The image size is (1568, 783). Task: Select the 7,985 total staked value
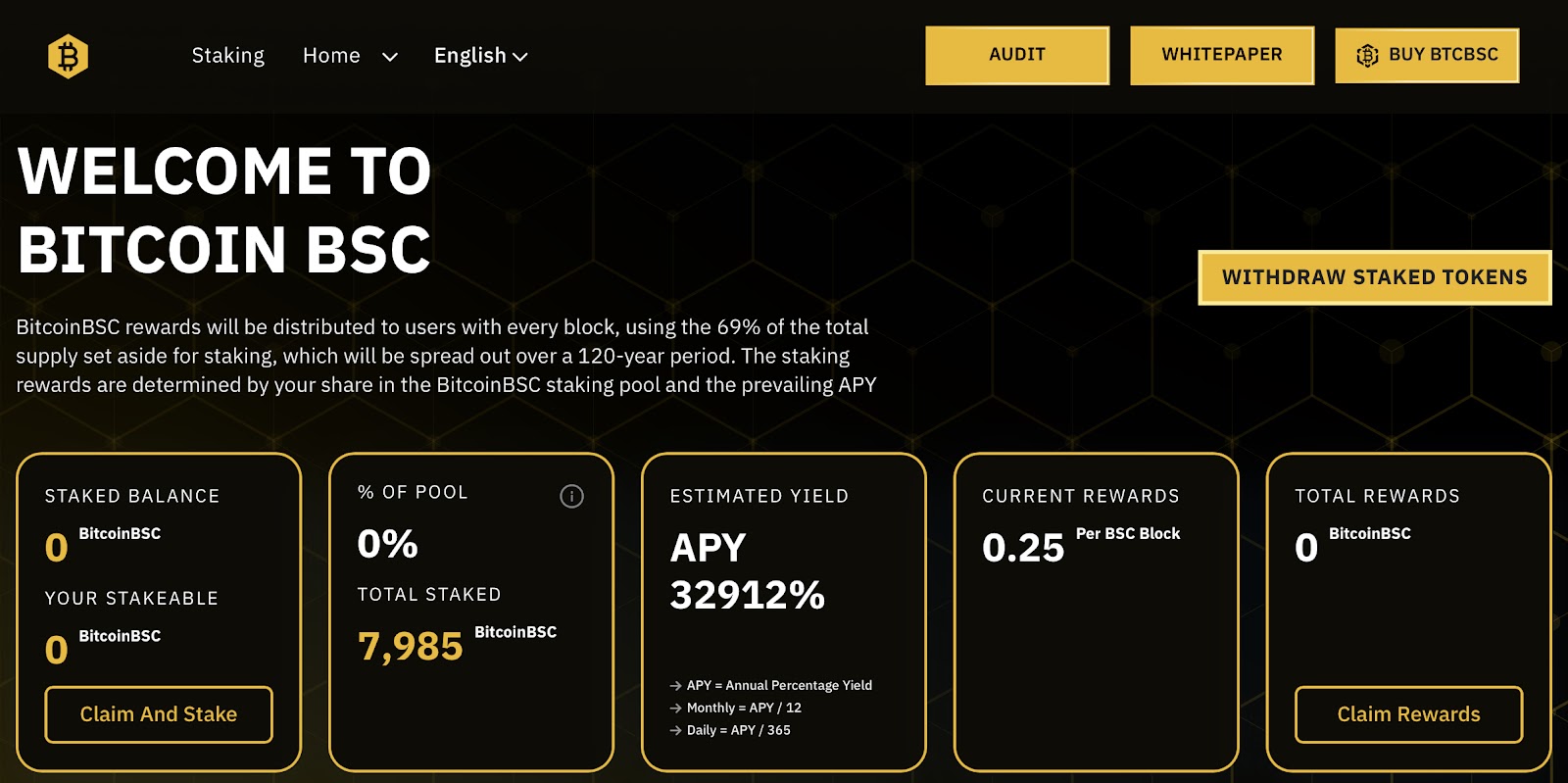point(411,647)
